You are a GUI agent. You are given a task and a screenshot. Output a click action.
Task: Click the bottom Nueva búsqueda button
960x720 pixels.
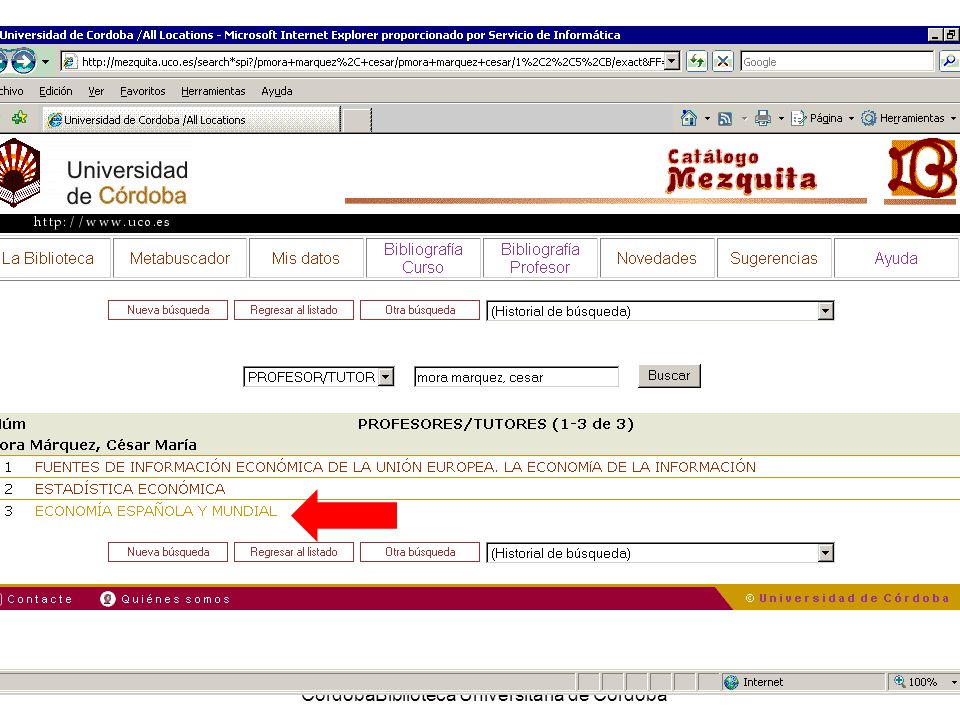pos(168,552)
